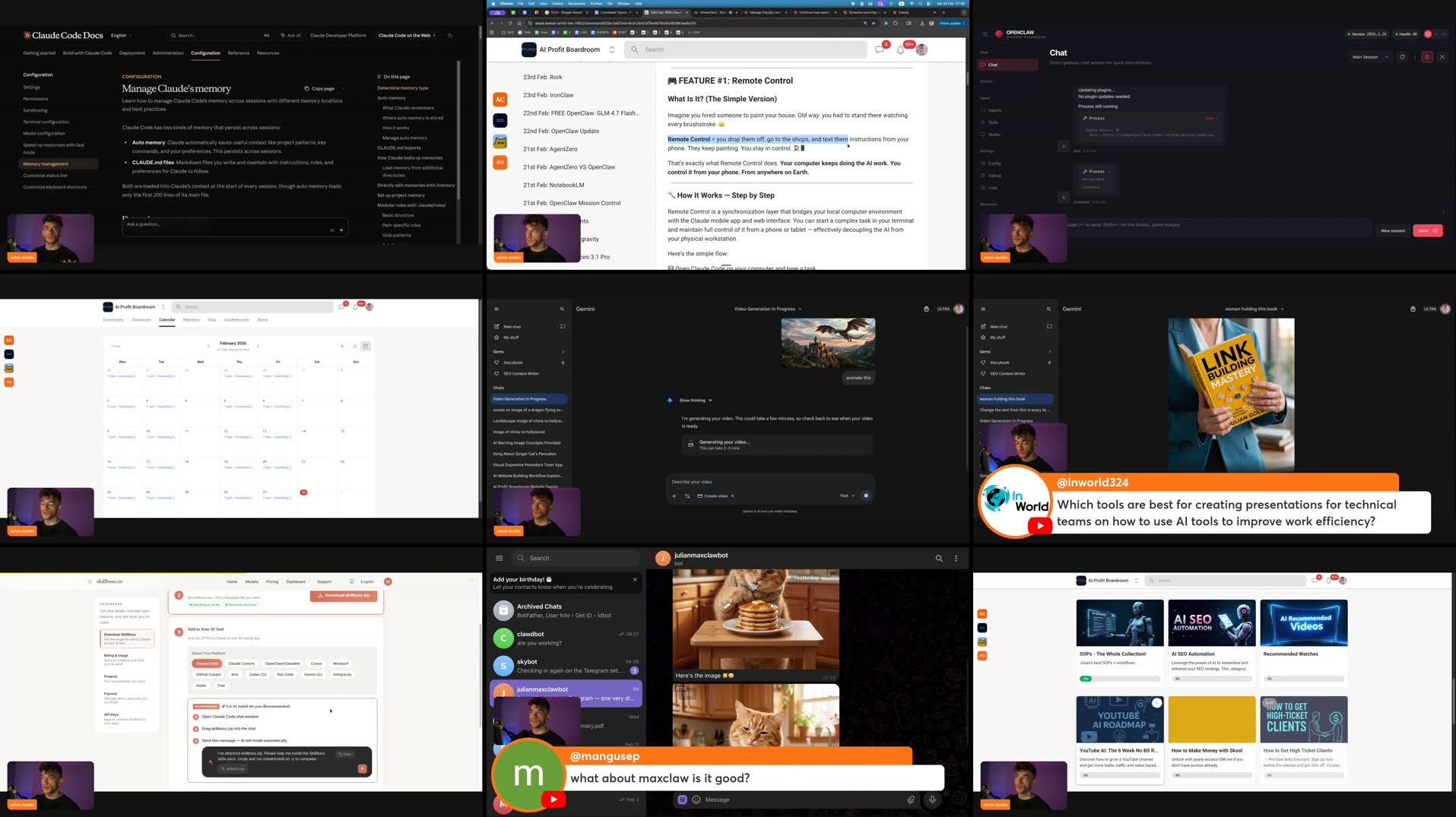Select the Windsurf platform option on Skillboss

tap(340, 663)
